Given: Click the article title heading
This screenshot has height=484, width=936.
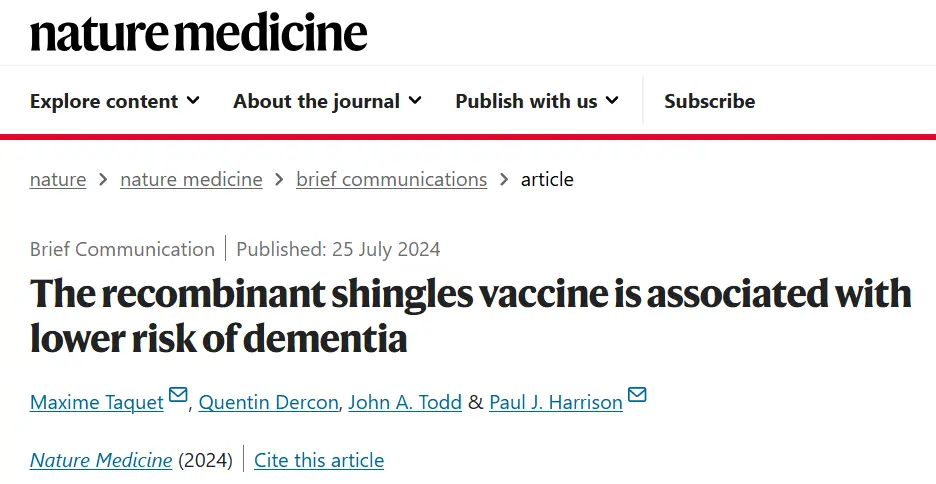Looking at the screenshot, I should 470,316.
